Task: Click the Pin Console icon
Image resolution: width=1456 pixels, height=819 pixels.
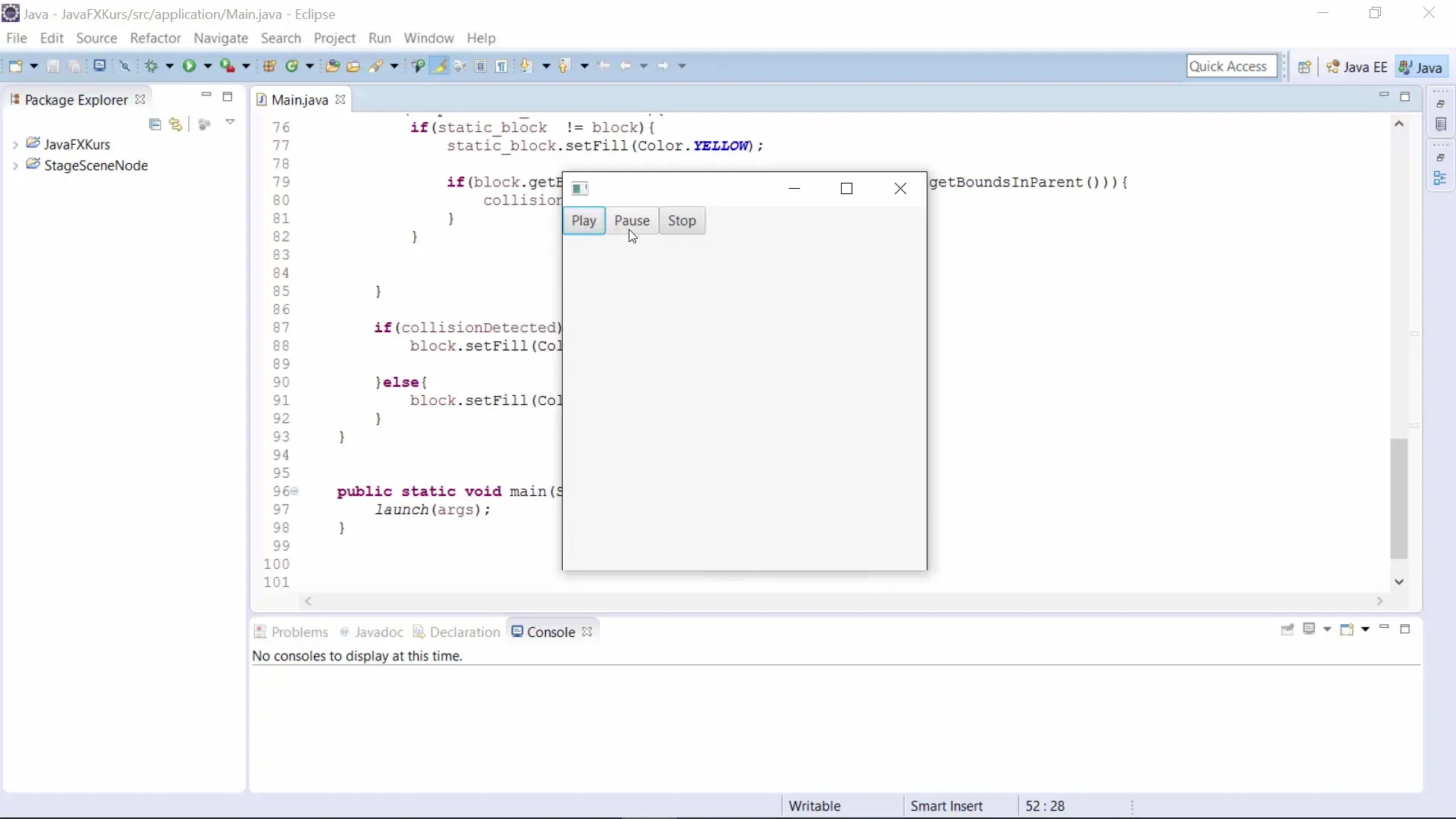Action: click(x=1287, y=629)
